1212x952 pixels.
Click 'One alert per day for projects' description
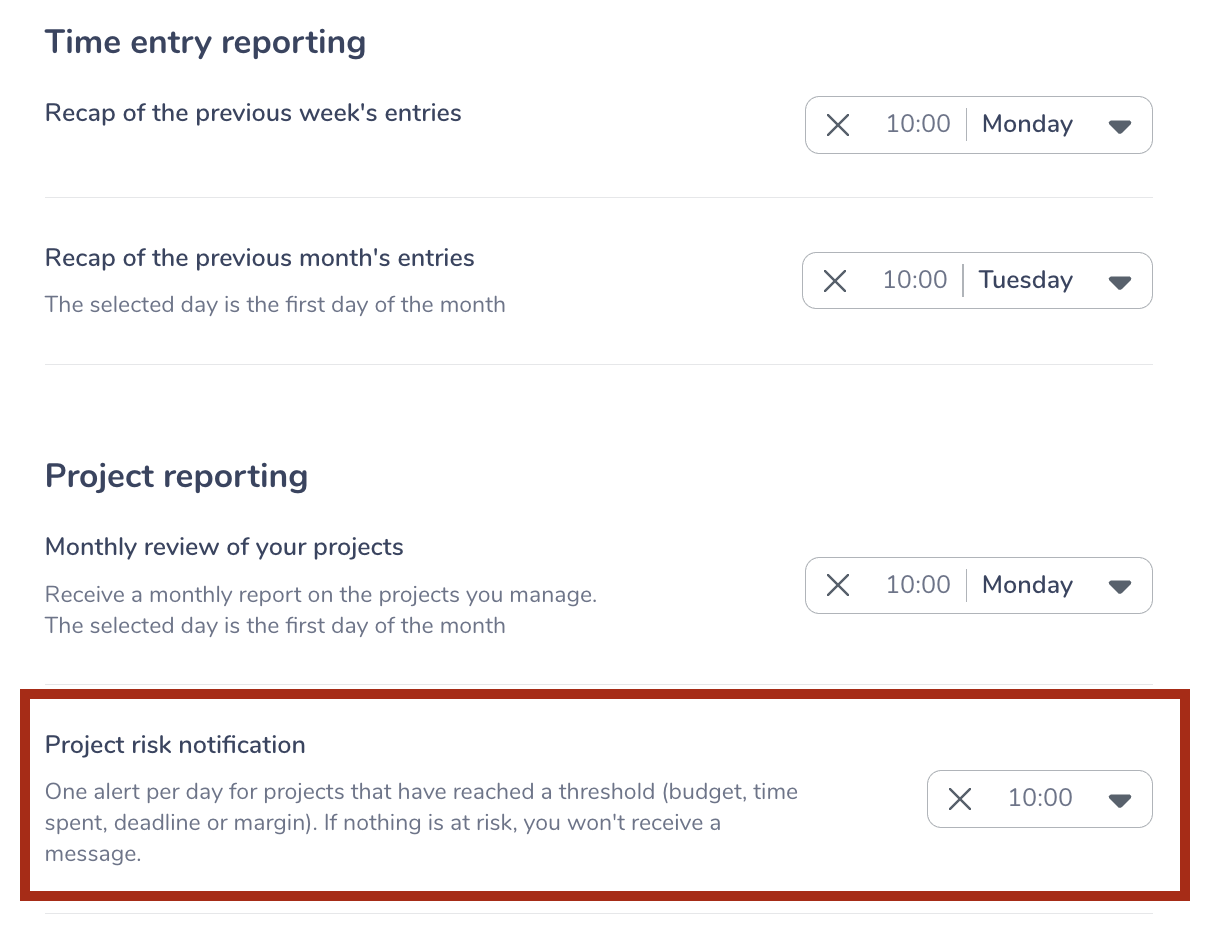point(421,824)
